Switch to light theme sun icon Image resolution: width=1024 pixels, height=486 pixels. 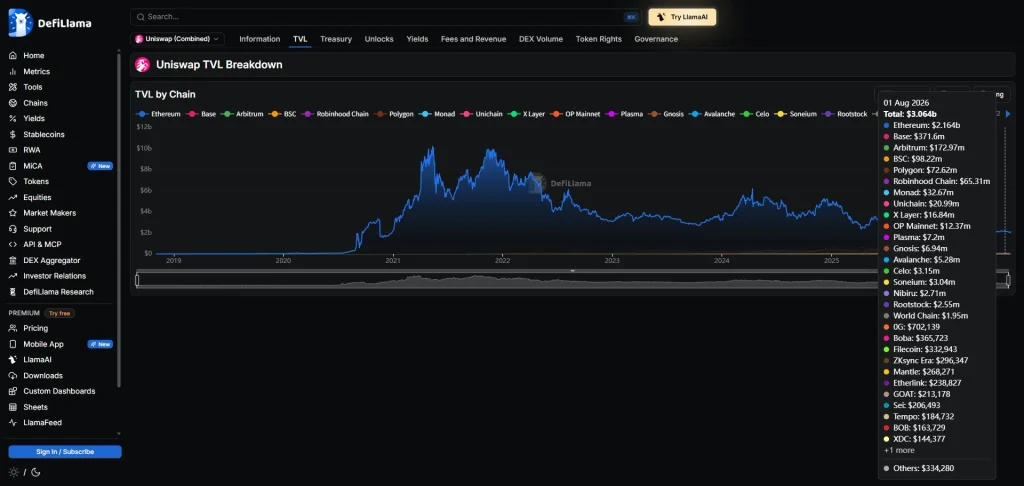[14, 472]
